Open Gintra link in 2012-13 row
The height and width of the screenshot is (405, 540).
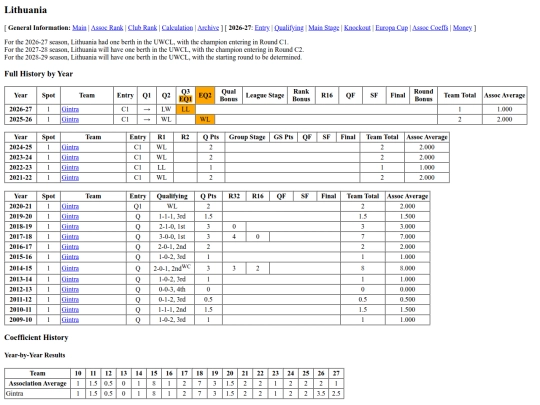(x=70, y=290)
